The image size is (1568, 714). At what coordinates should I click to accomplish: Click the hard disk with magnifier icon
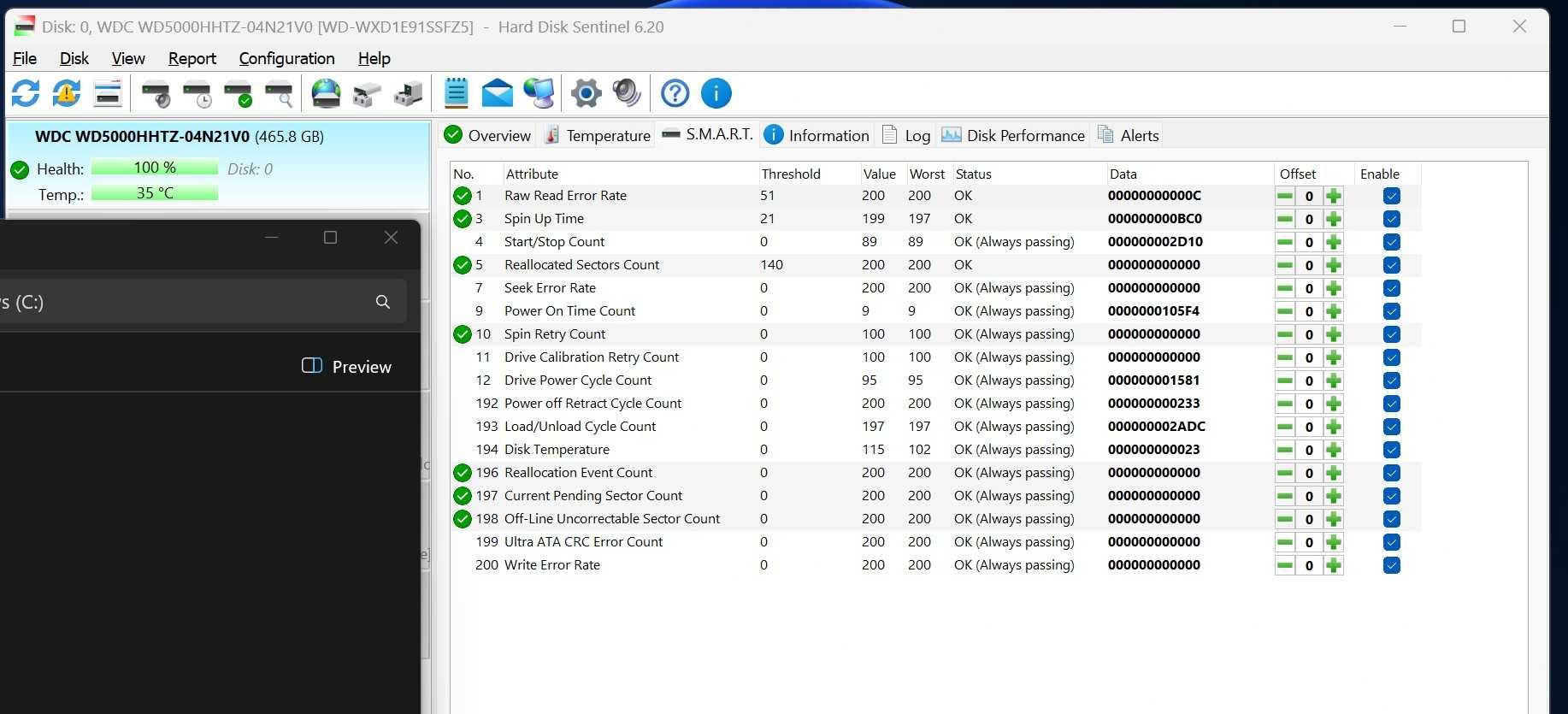[x=279, y=93]
